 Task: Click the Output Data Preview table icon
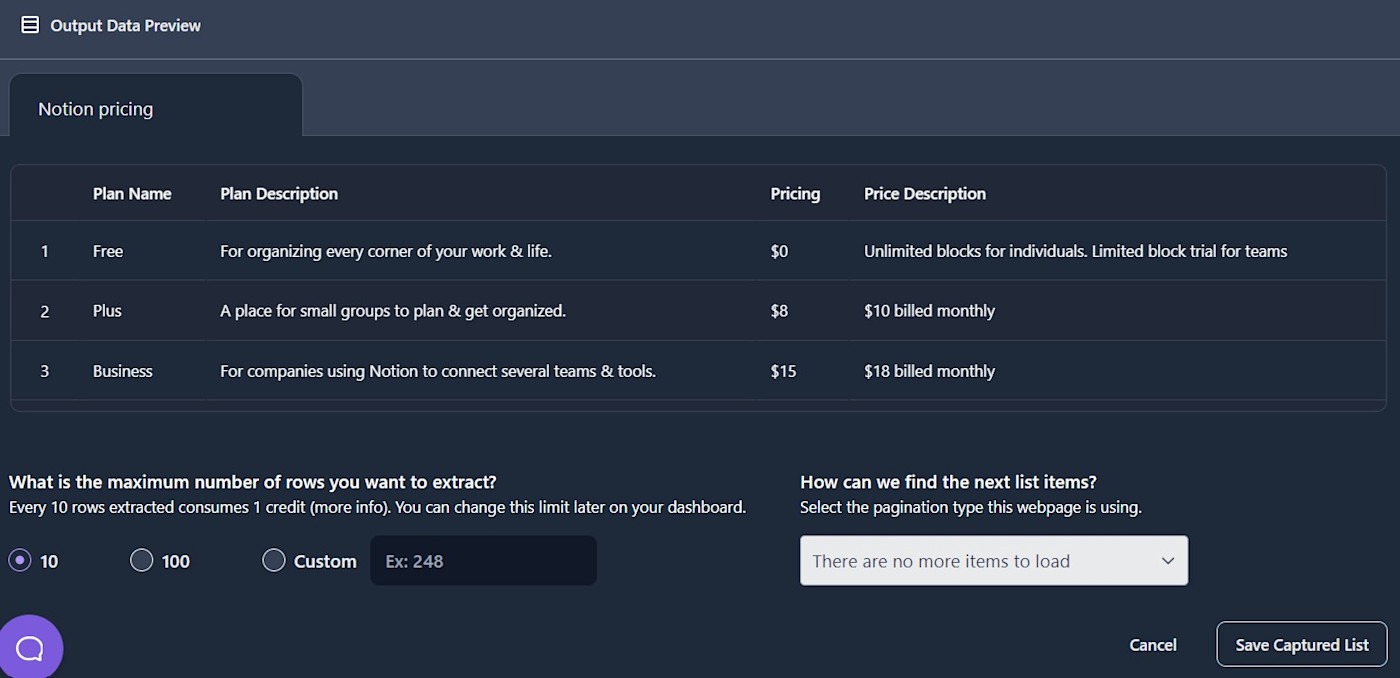coord(30,25)
